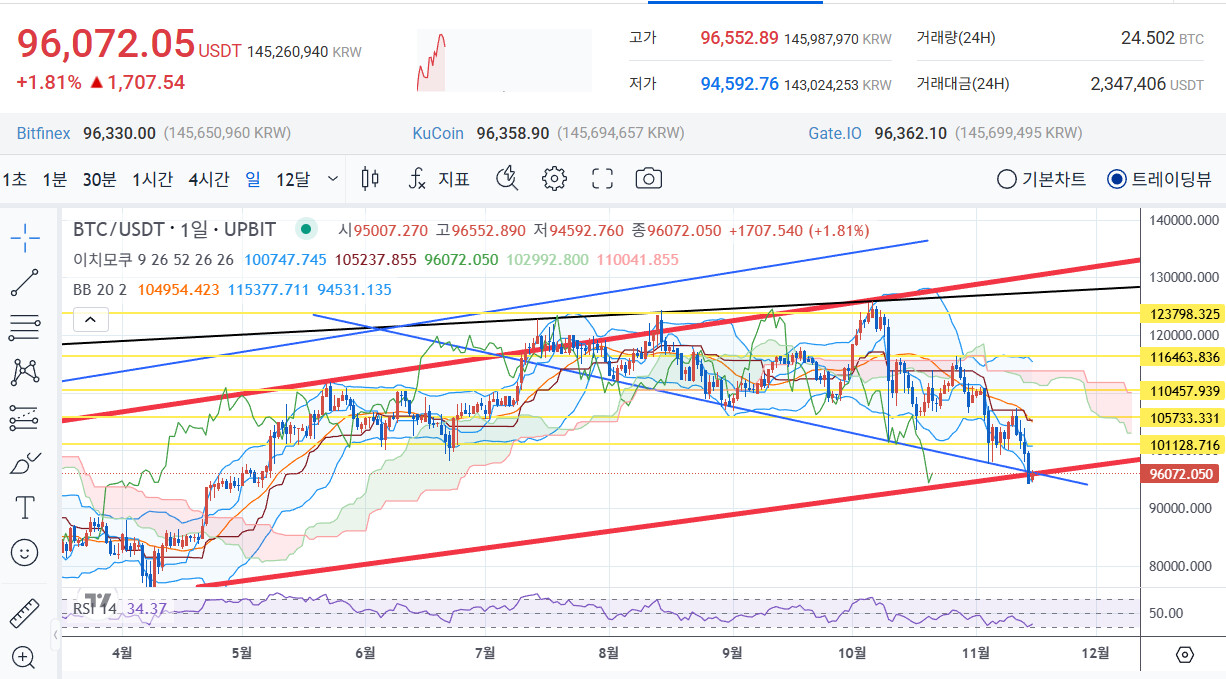Select the text annotation tool
1226x679 pixels.
pos(25,507)
